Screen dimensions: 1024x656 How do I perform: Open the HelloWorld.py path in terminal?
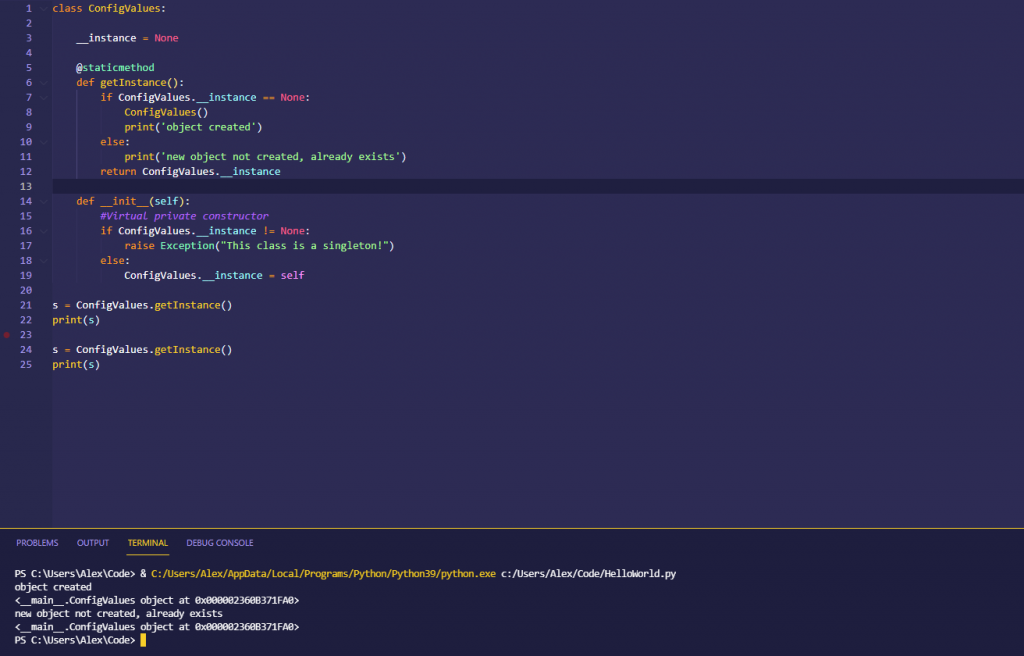588,574
